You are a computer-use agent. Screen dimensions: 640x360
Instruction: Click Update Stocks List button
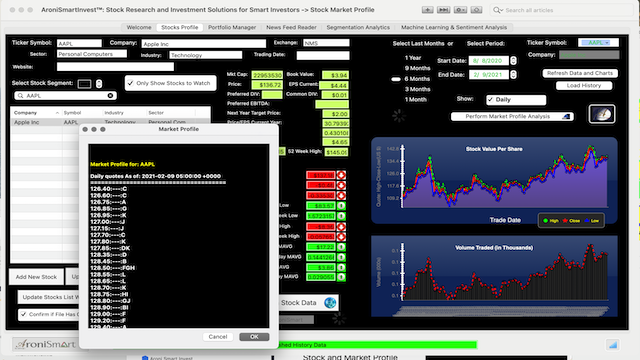tap(50, 297)
